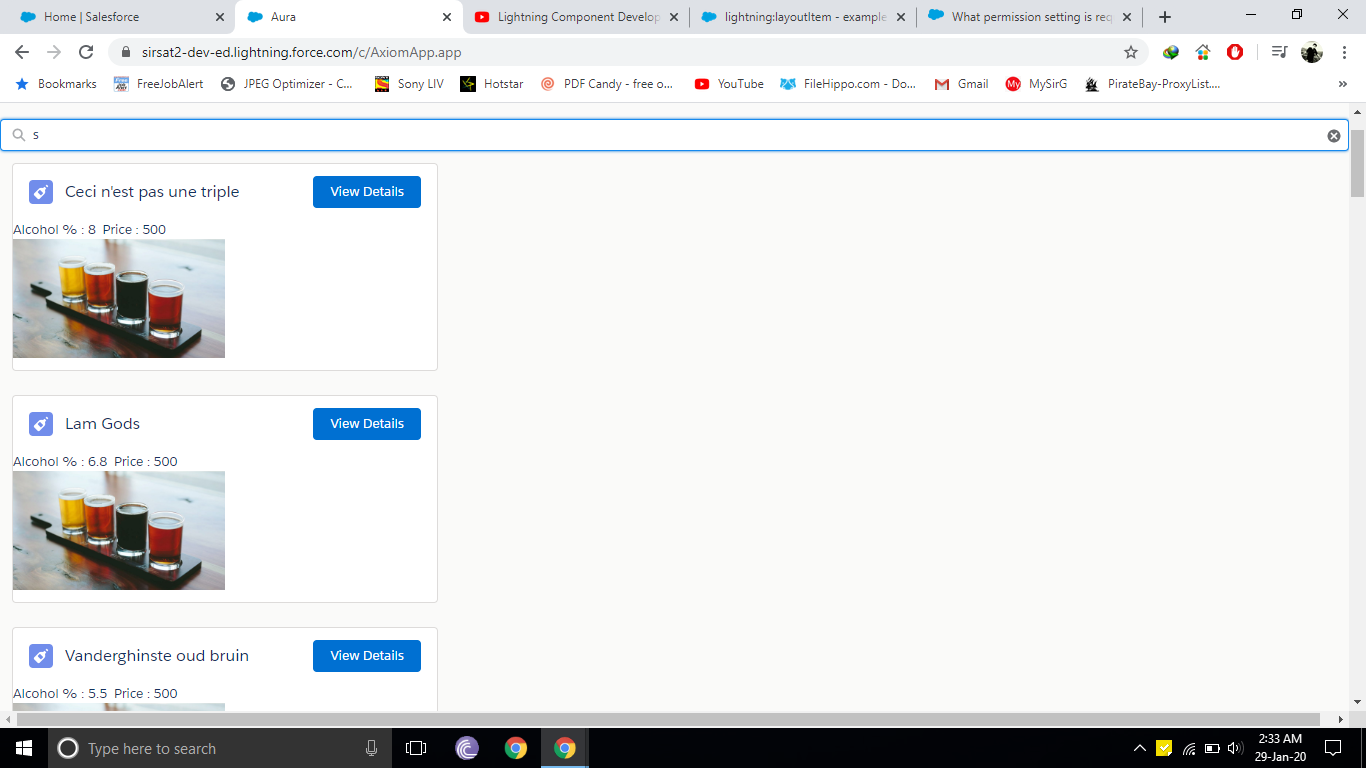The width and height of the screenshot is (1366, 768).
Task: Open a new browser tab
Action: coord(1165,17)
